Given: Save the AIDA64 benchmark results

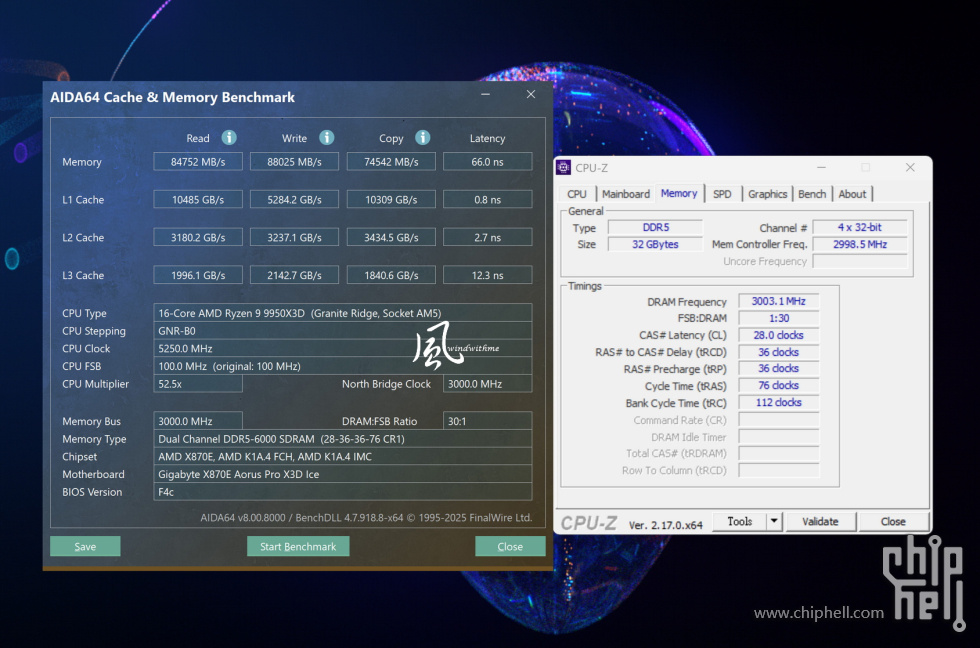Looking at the screenshot, I should click(84, 546).
